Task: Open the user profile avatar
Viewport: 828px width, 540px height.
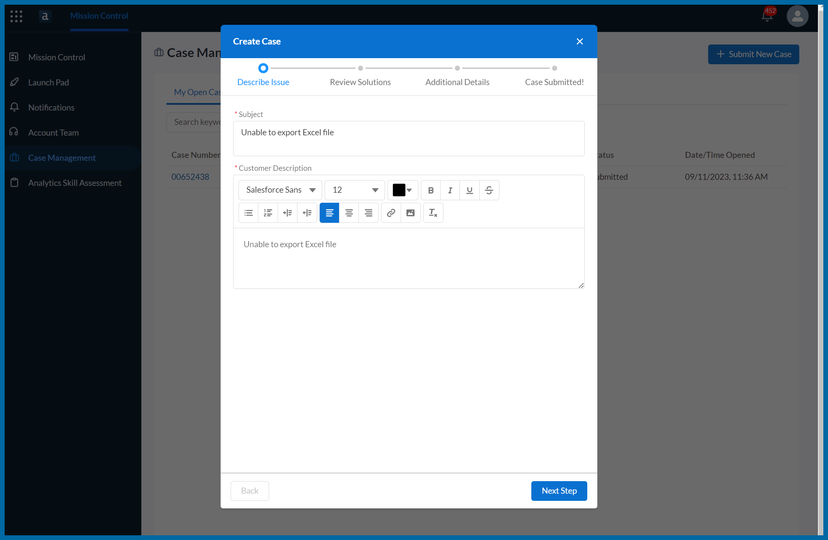Action: pos(797,16)
